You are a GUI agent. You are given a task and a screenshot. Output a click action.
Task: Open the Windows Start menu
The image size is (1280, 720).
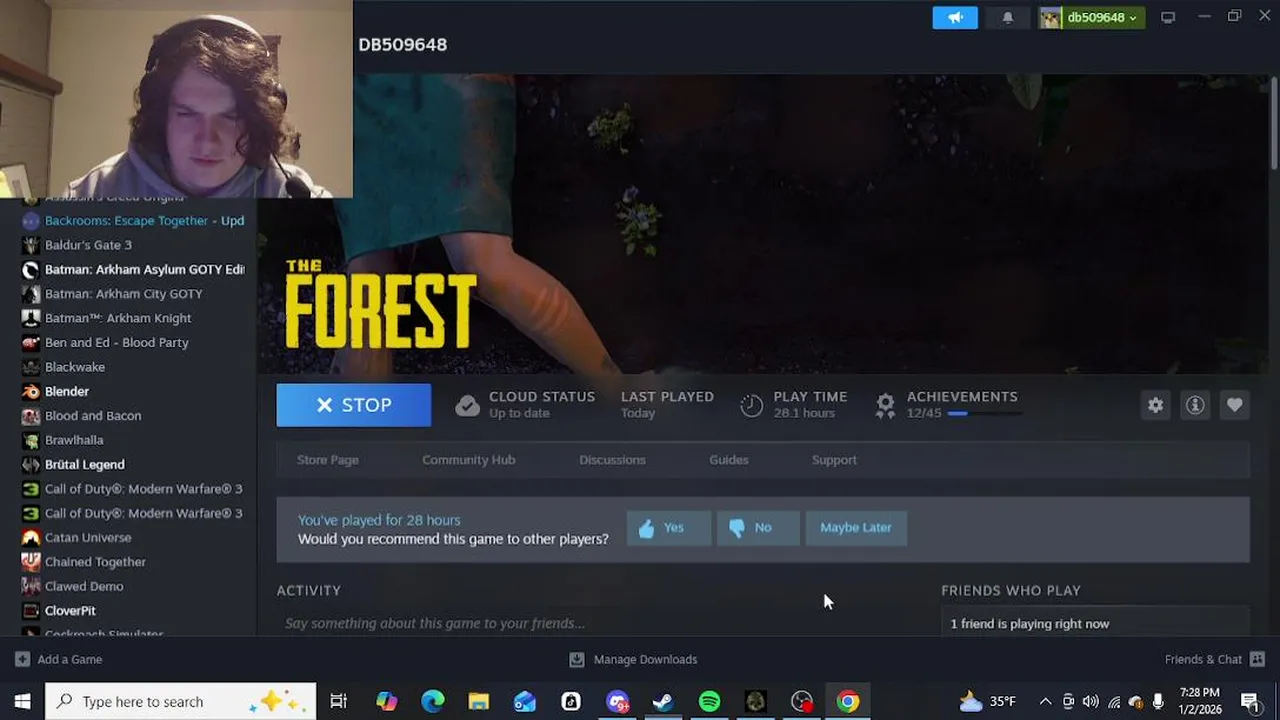[22, 701]
